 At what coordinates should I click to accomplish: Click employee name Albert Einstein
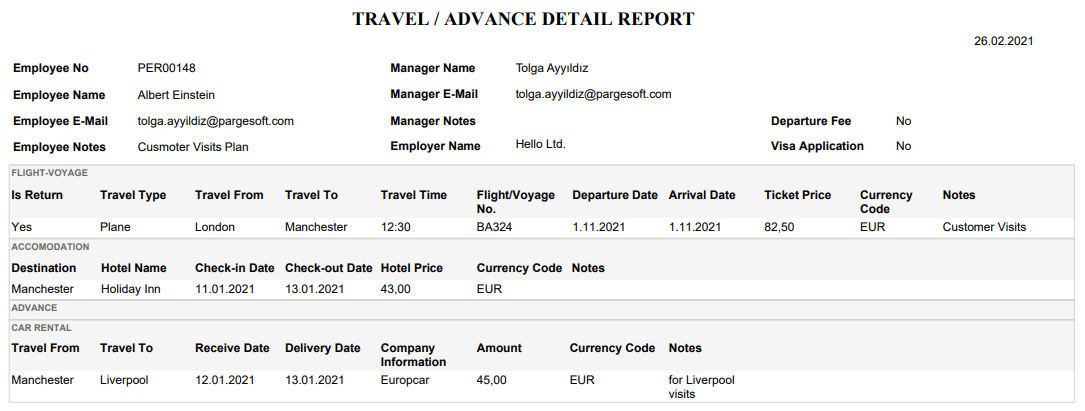click(176, 95)
